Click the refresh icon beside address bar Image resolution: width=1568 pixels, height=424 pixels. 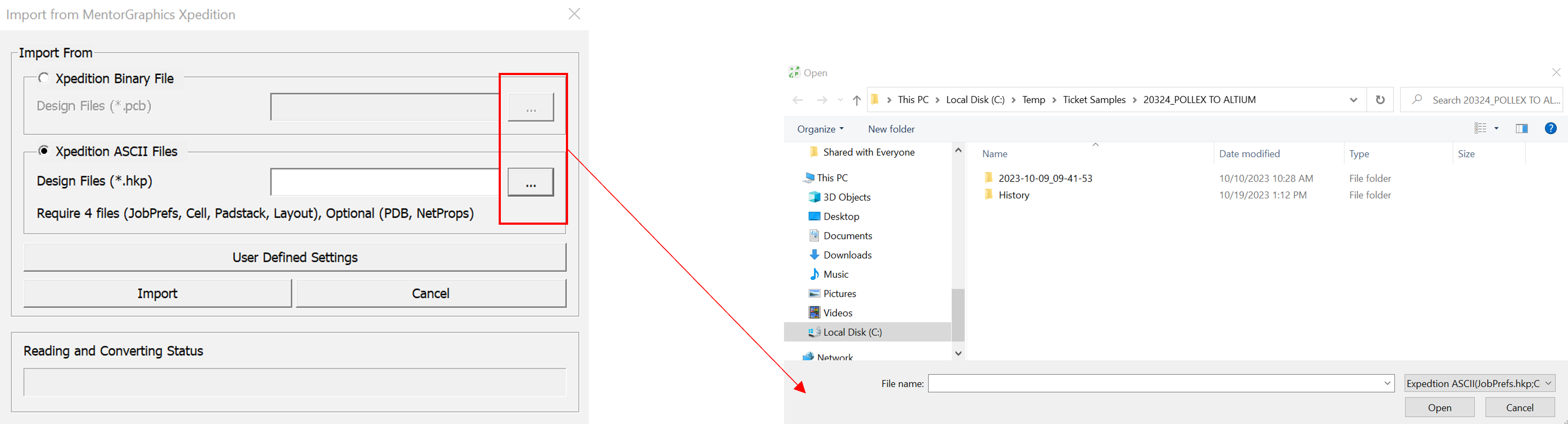click(1380, 100)
